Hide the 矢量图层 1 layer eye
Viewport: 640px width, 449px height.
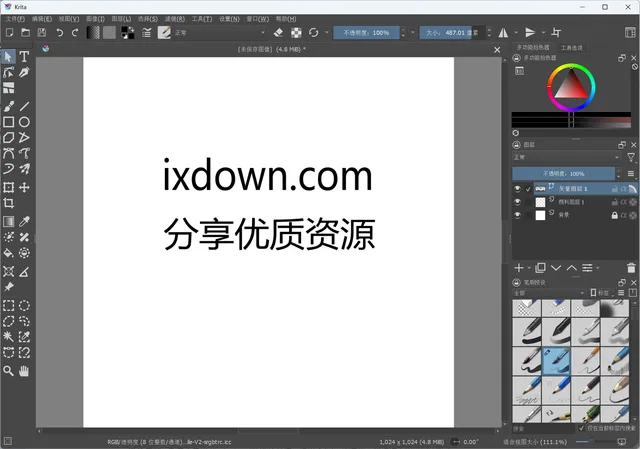518,189
